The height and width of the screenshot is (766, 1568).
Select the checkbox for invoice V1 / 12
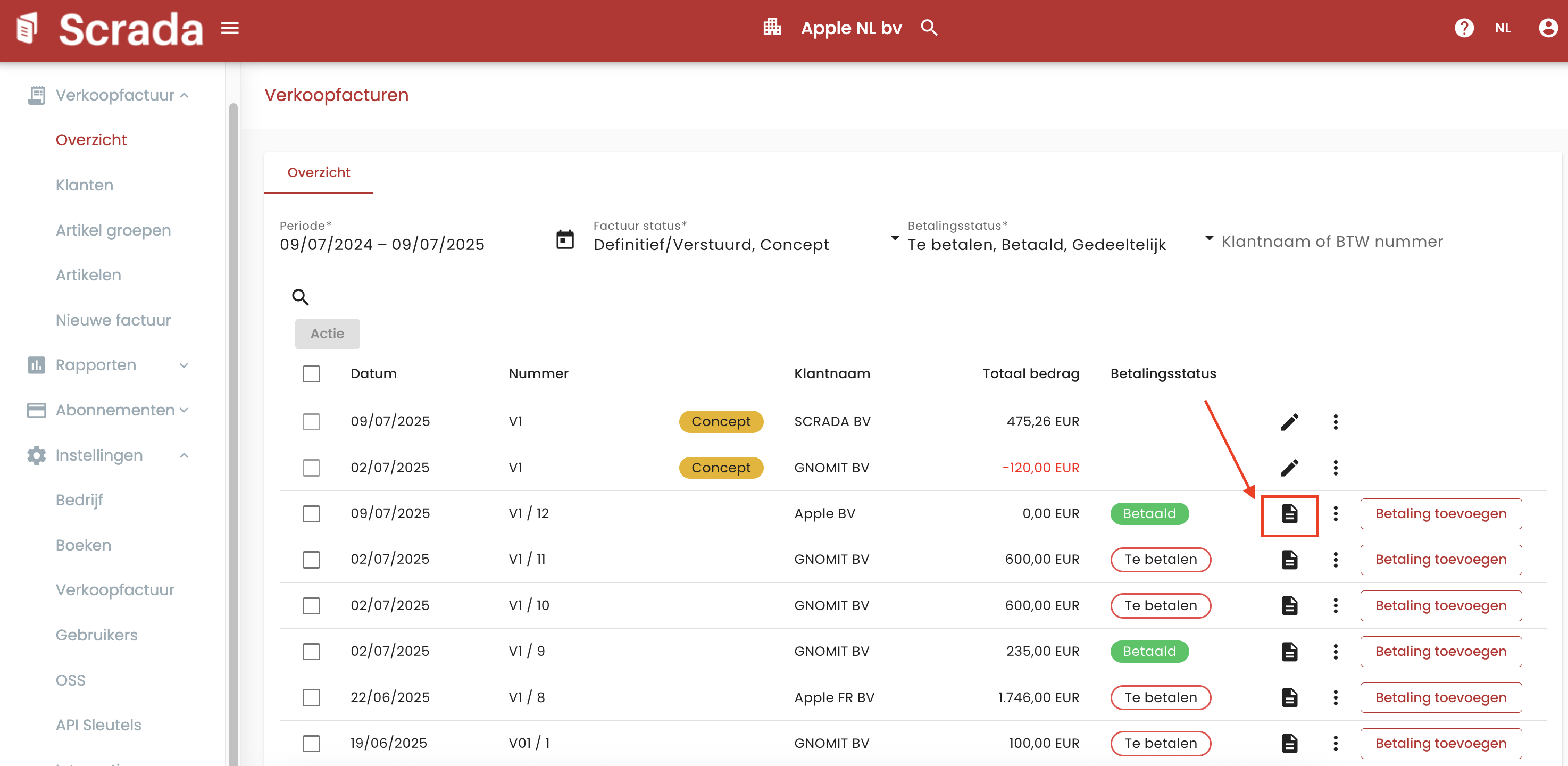(x=311, y=514)
